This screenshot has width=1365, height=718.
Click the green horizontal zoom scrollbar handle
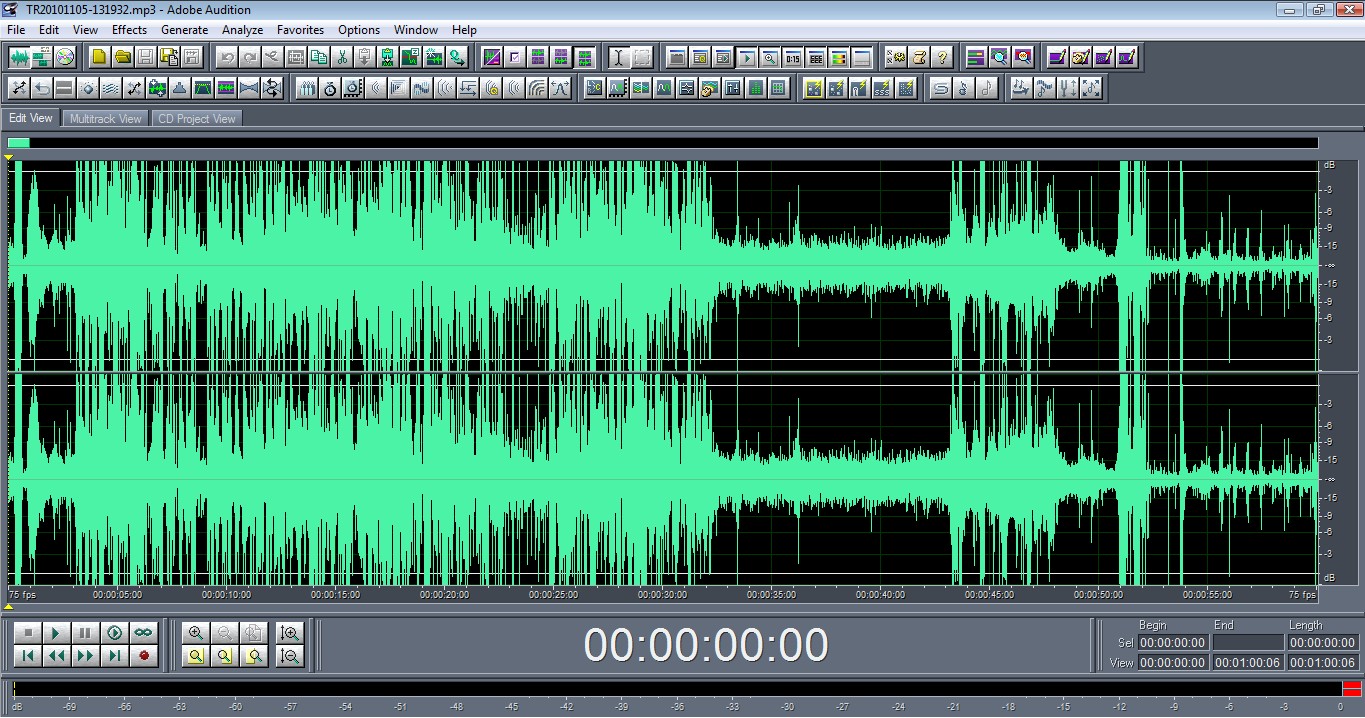pos(18,143)
